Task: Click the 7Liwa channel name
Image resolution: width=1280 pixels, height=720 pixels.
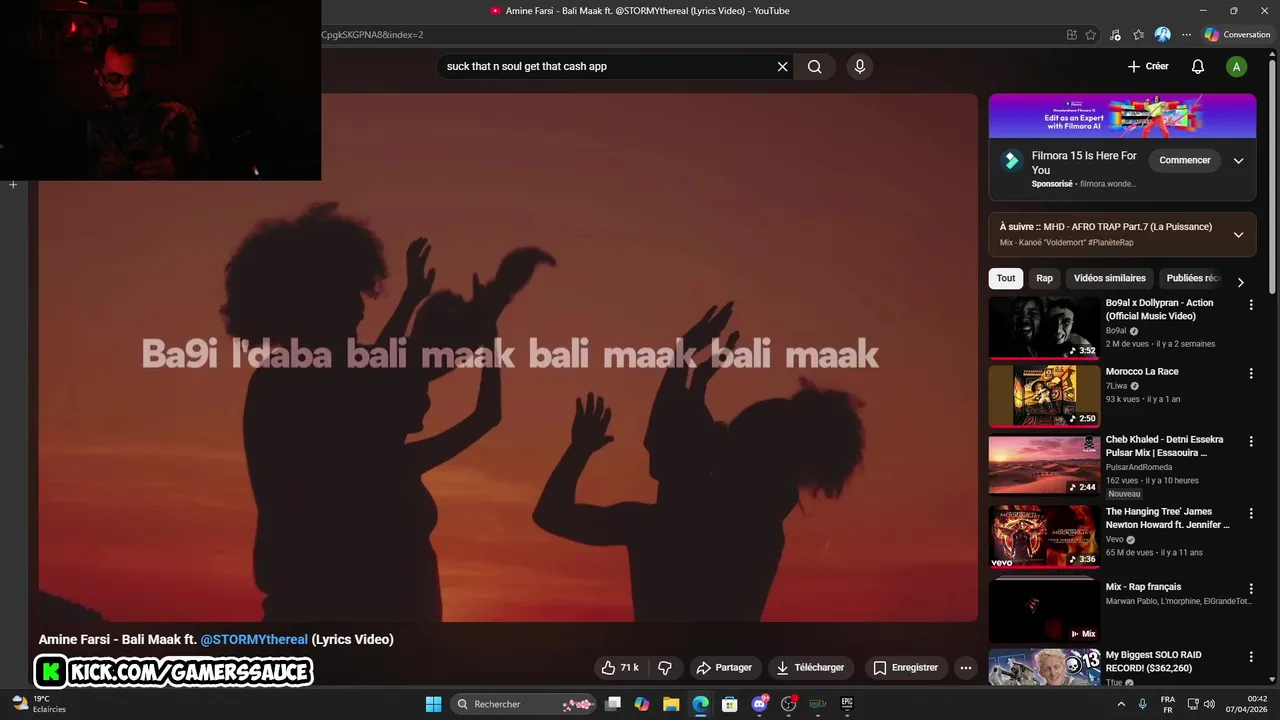Action: pos(1116,386)
